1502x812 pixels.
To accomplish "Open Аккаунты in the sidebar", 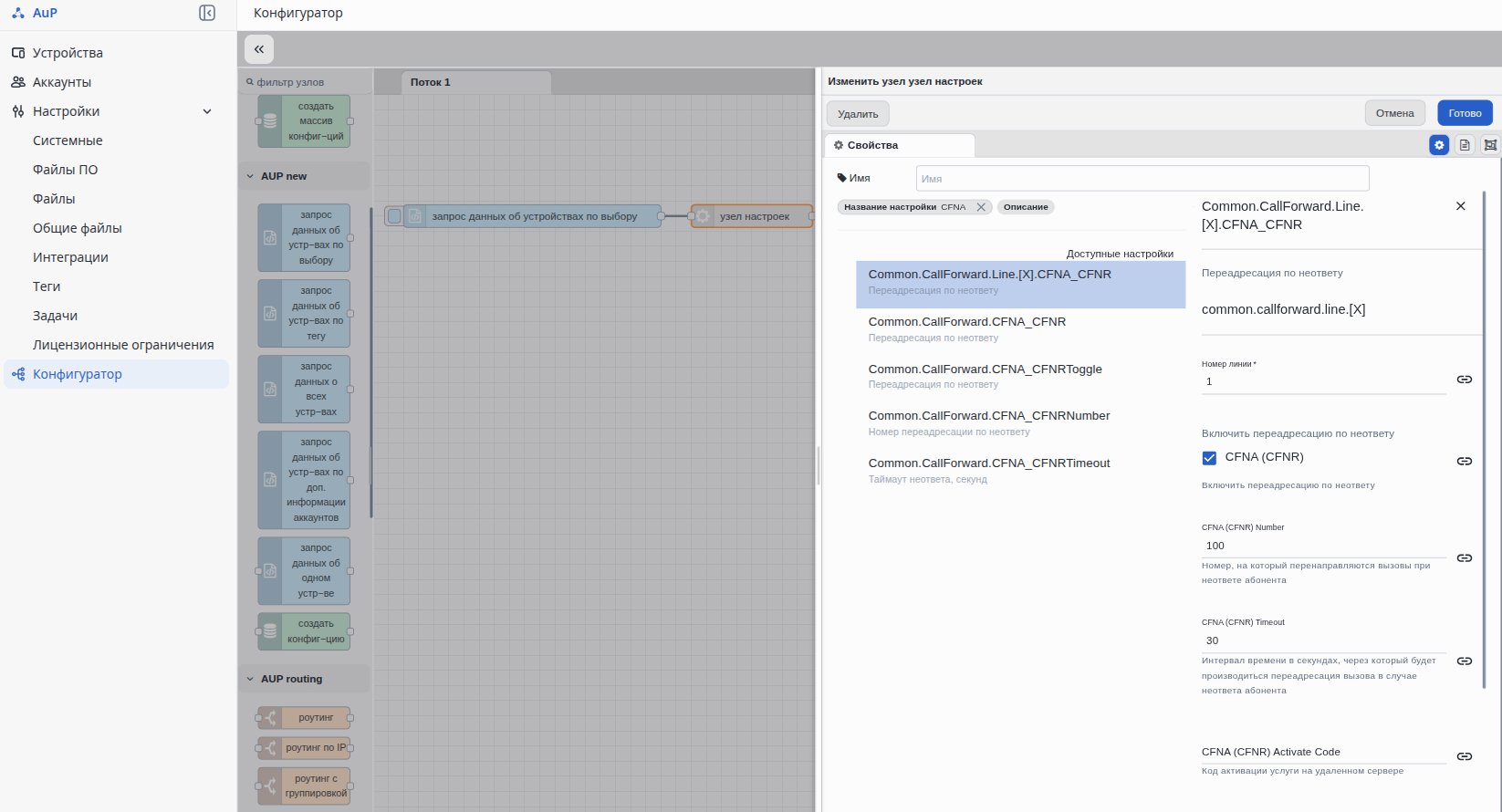I will click(x=61, y=82).
